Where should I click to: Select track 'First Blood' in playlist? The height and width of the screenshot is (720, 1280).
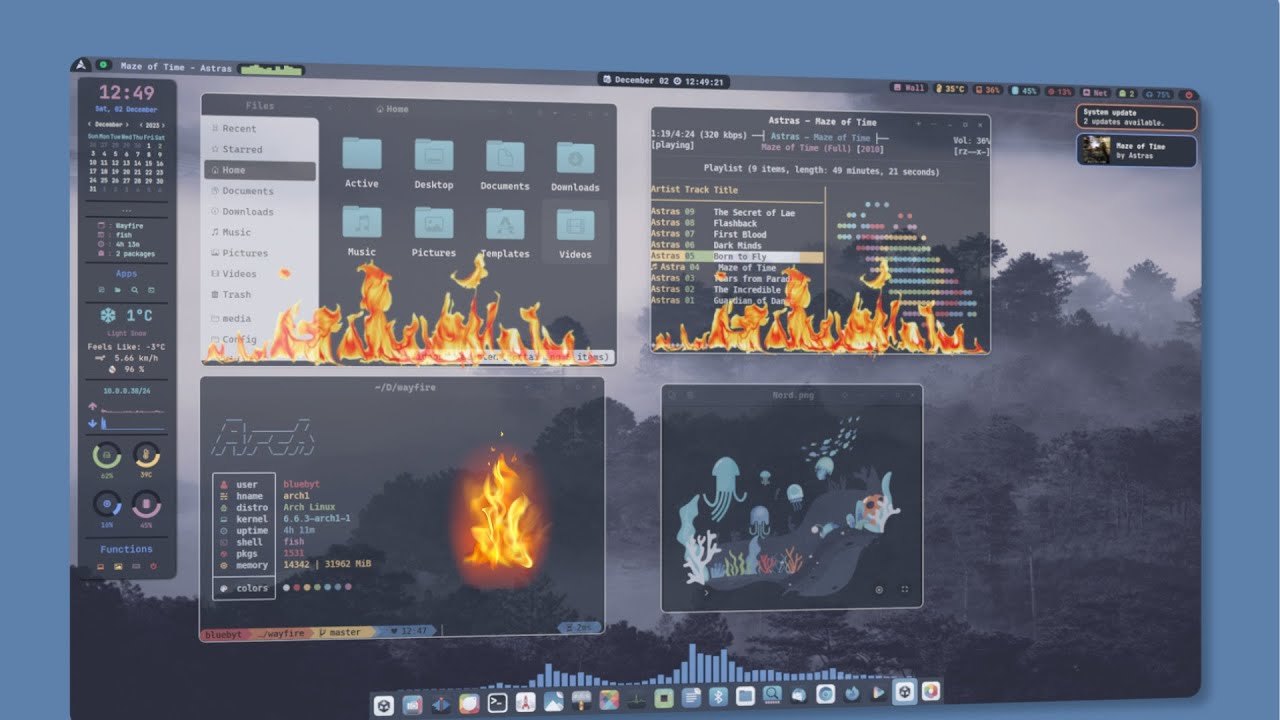[737, 234]
